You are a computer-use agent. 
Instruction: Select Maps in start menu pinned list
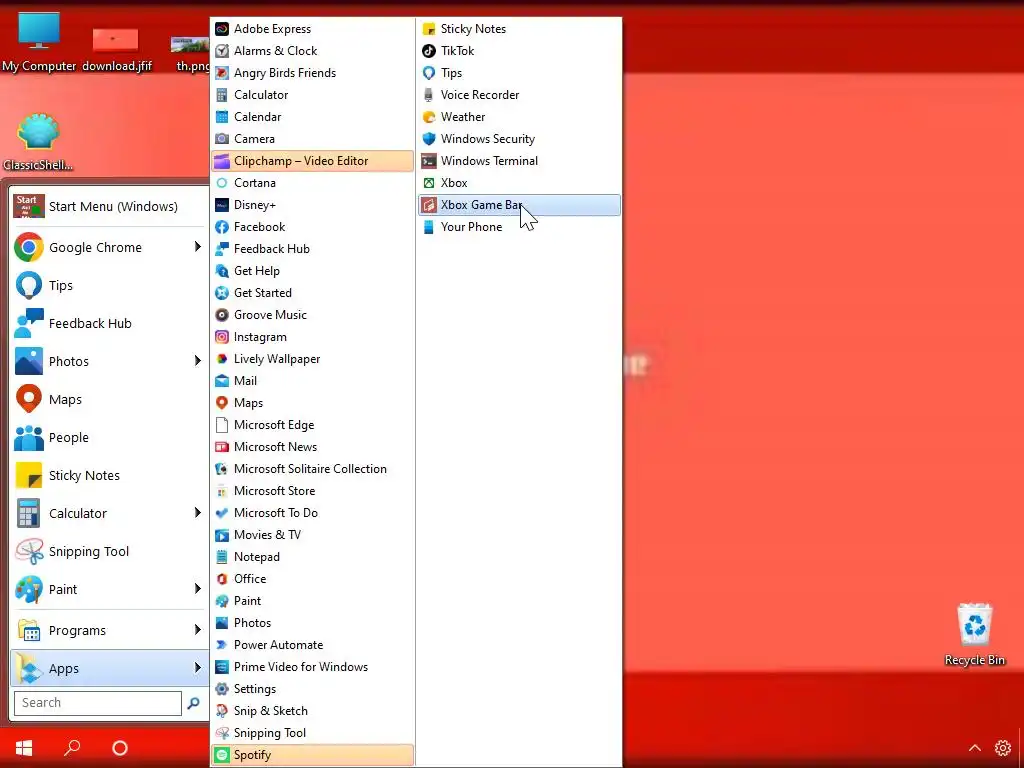[x=109, y=399]
